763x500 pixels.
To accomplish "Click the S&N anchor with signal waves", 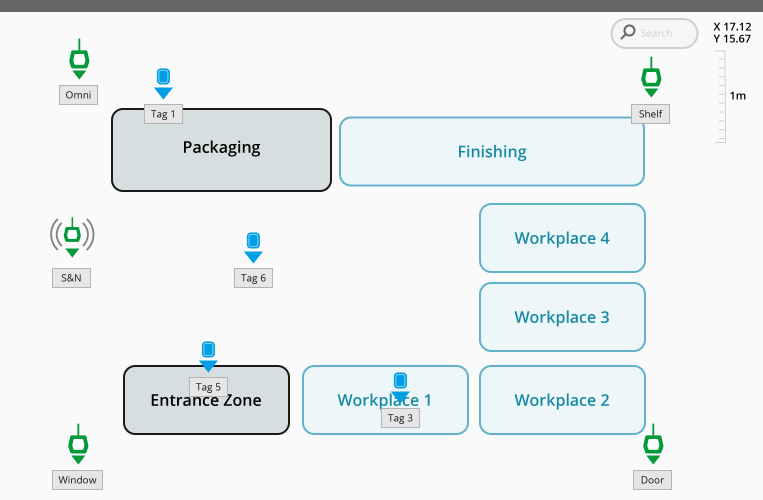I will pyautogui.click(x=72, y=236).
